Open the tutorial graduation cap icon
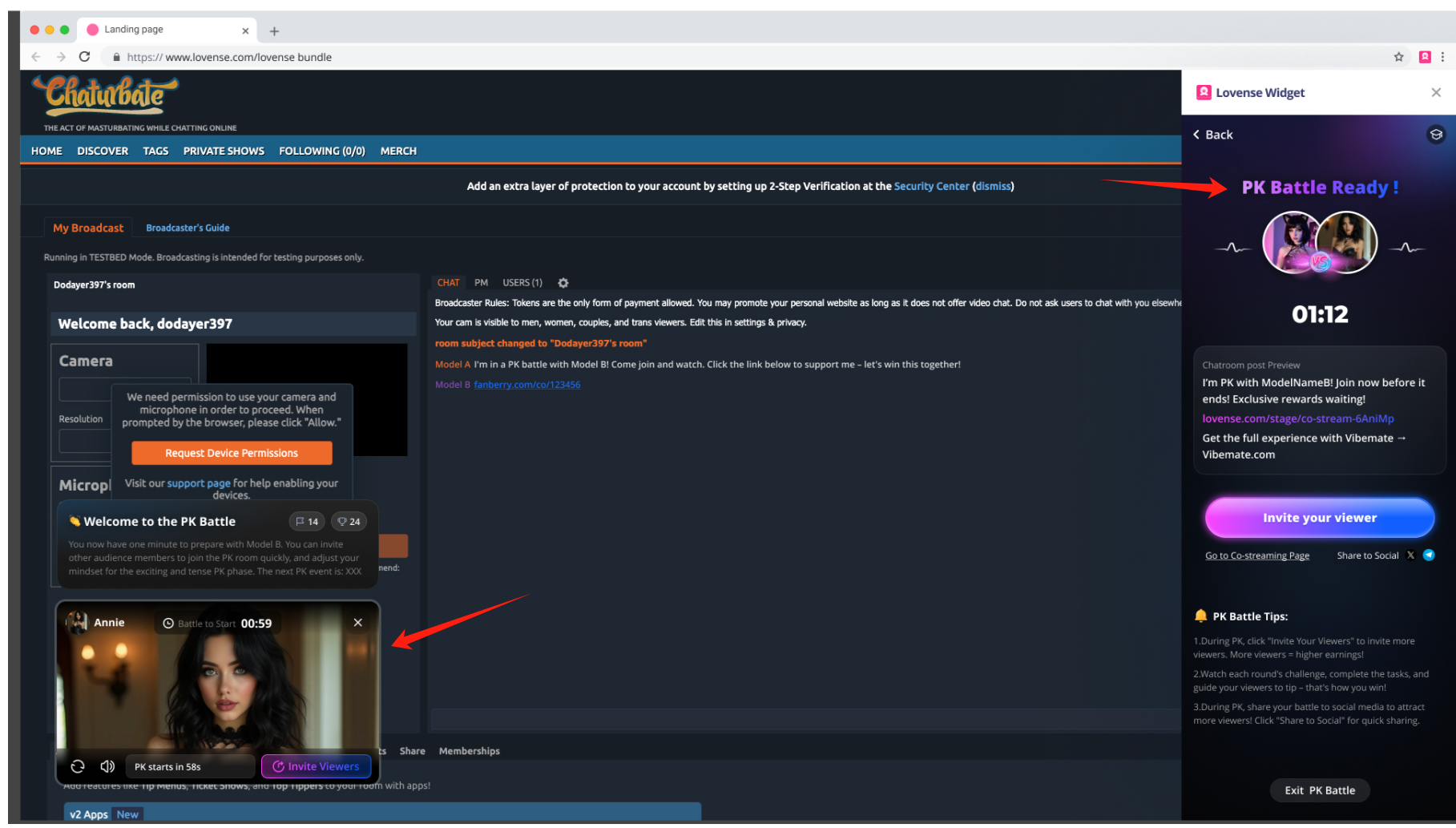This screenshot has height=828, width=1456. (x=1436, y=135)
